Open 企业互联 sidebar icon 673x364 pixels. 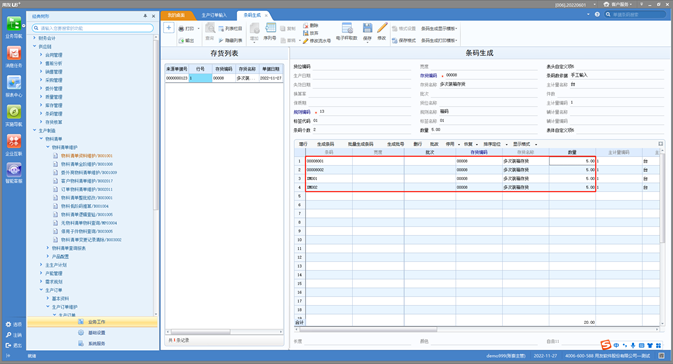(14, 141)
